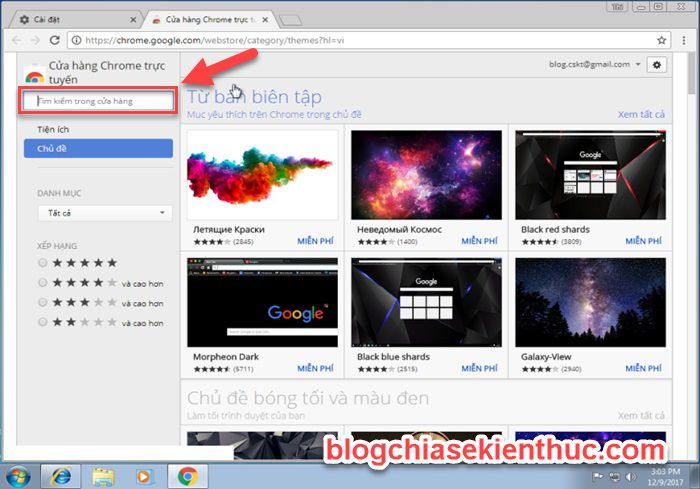
Task: Select Tiện ích in sidebar
Action: pyautogui.click(x=53, y=130)
